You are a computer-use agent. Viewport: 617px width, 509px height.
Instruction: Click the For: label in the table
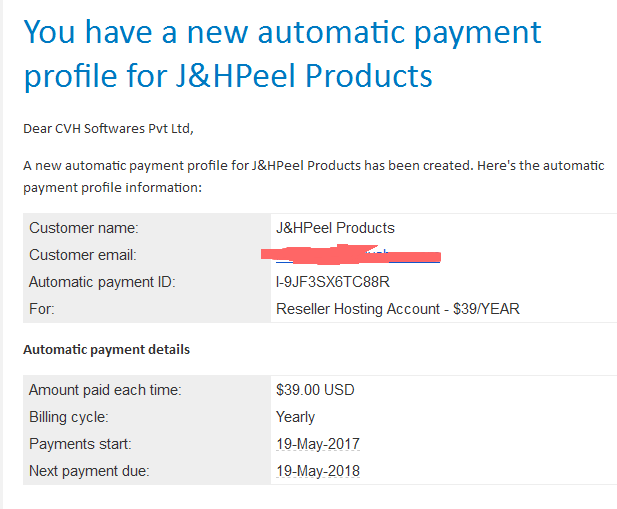pos(42,309)
